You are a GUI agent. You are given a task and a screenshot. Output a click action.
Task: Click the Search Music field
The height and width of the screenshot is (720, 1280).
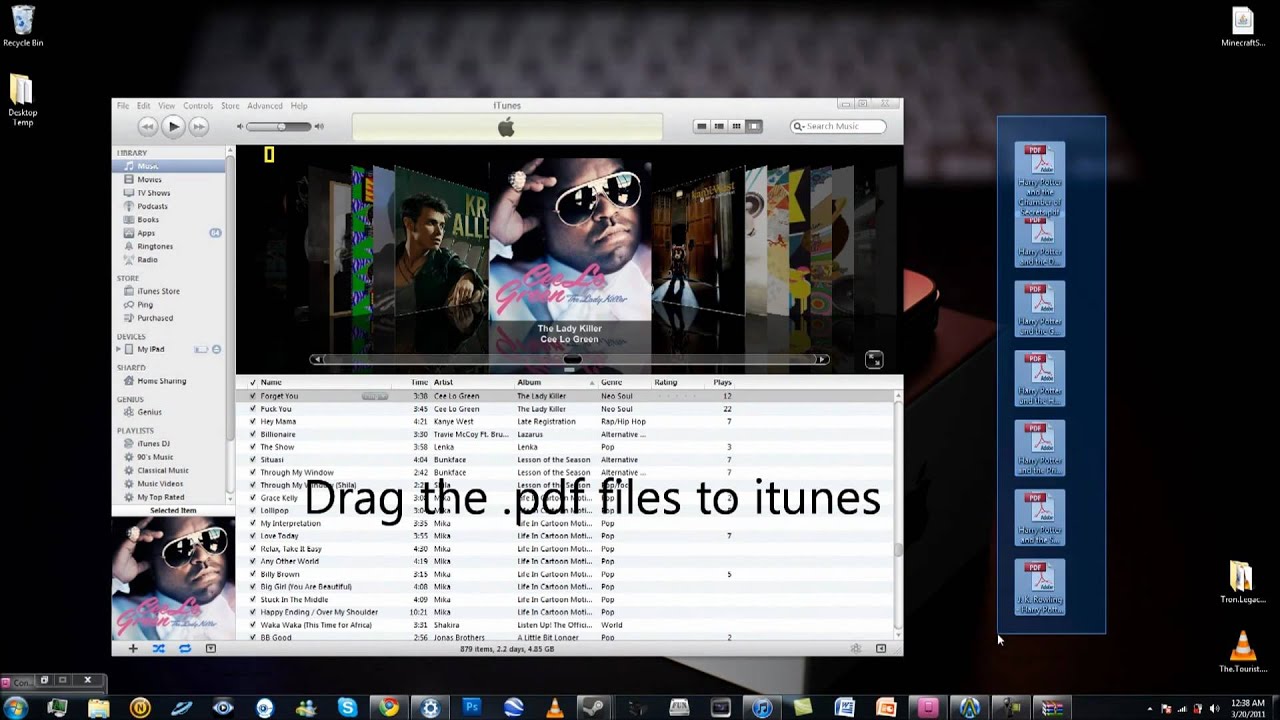(x=838, y=126)
